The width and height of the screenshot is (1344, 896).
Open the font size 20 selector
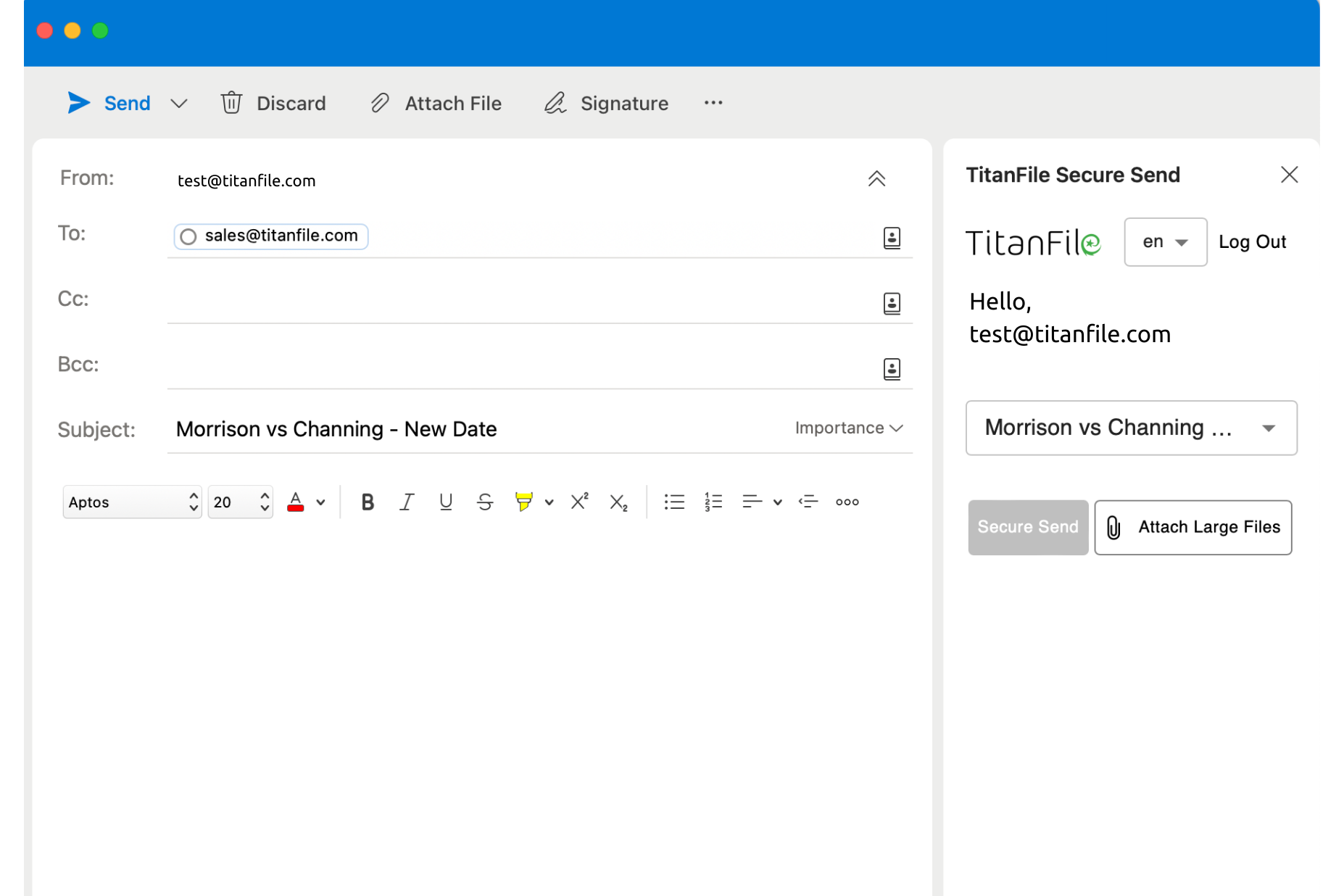(x=240, y=502)
